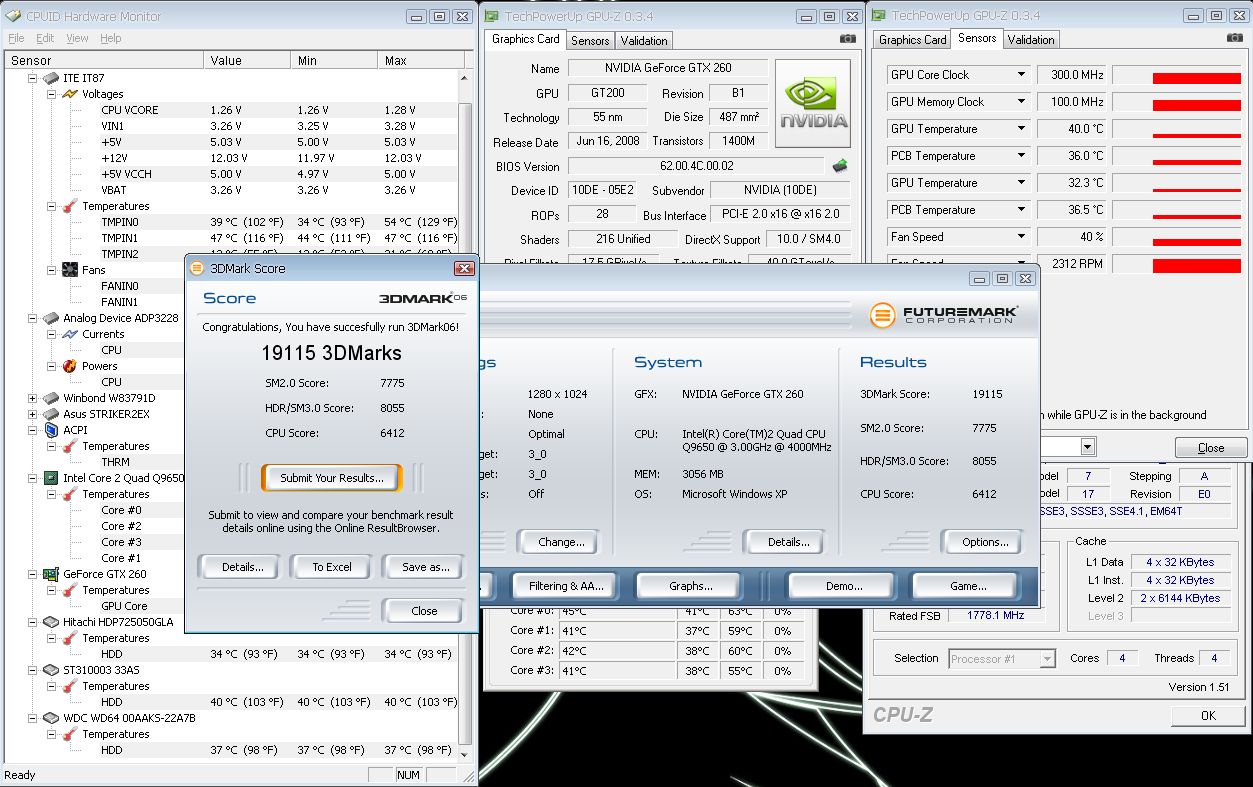Click the ST310003 33AS hard drive icon
Screen dimensions: 1253x787
tap(50, 670)
